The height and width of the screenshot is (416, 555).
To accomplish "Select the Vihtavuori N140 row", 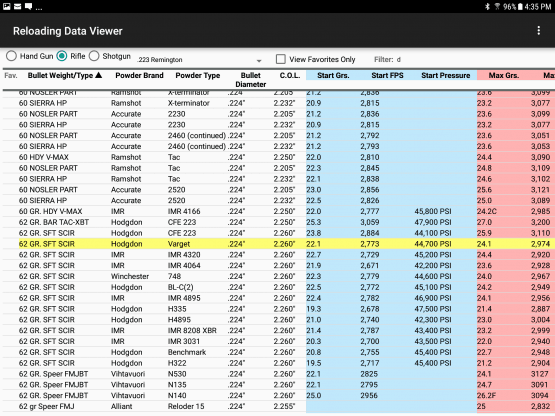I will tap(279, 395).
